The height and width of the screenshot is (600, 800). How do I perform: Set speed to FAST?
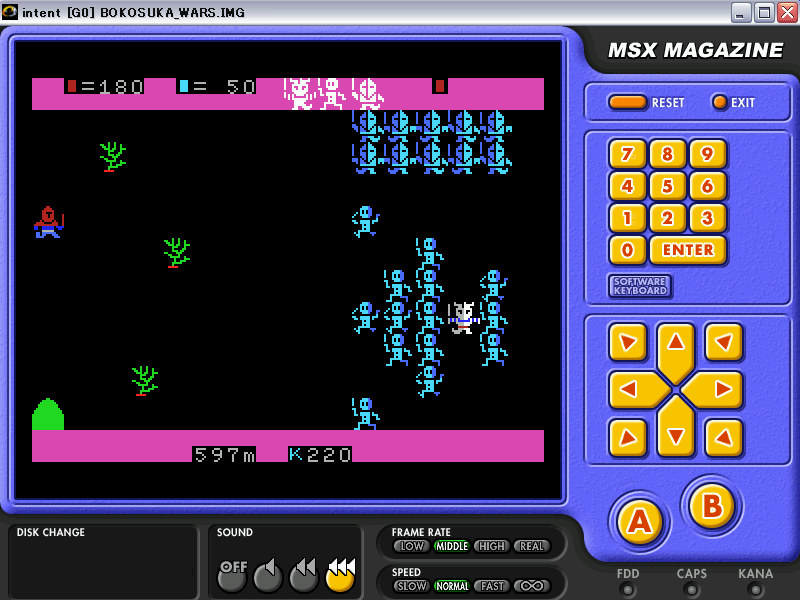pyautogui.click(x=491, y=586)
